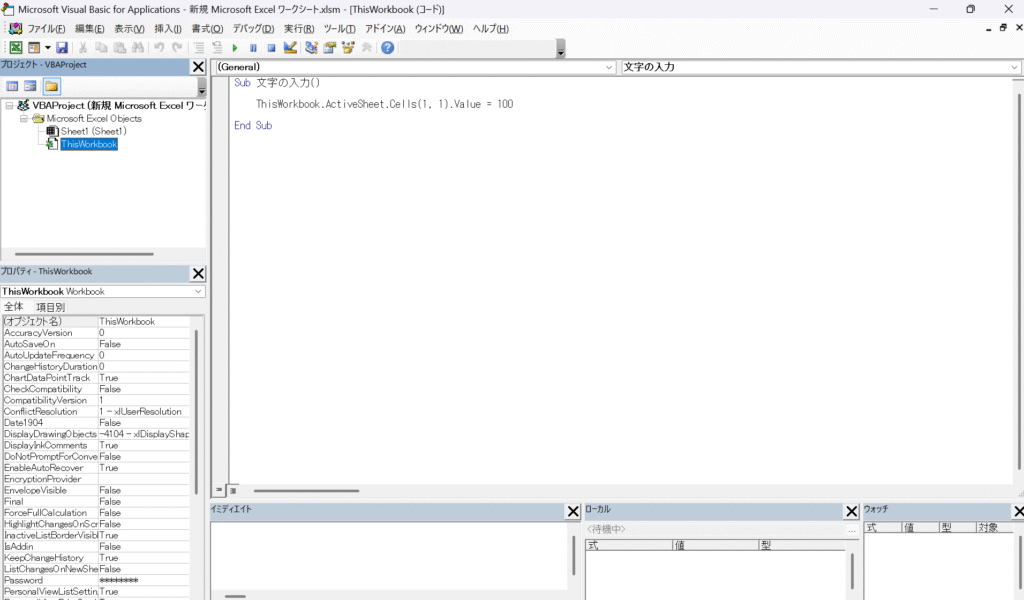Click the (オブジェクト名) property value field
The image size is (1024, 600).
144,321
